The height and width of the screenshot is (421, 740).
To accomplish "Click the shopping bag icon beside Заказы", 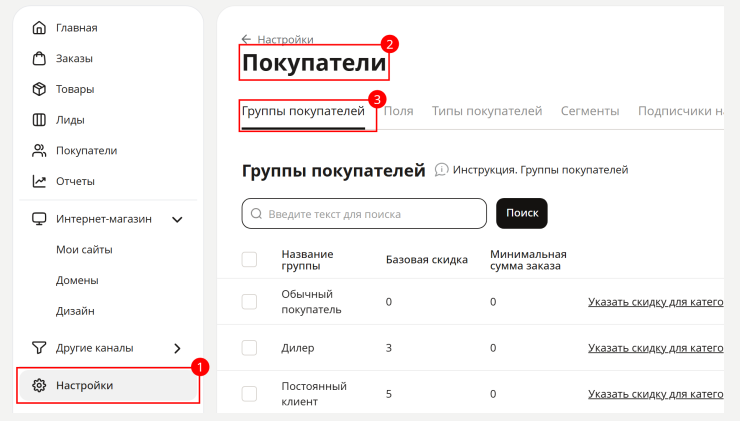I will (x=39, y=59).
